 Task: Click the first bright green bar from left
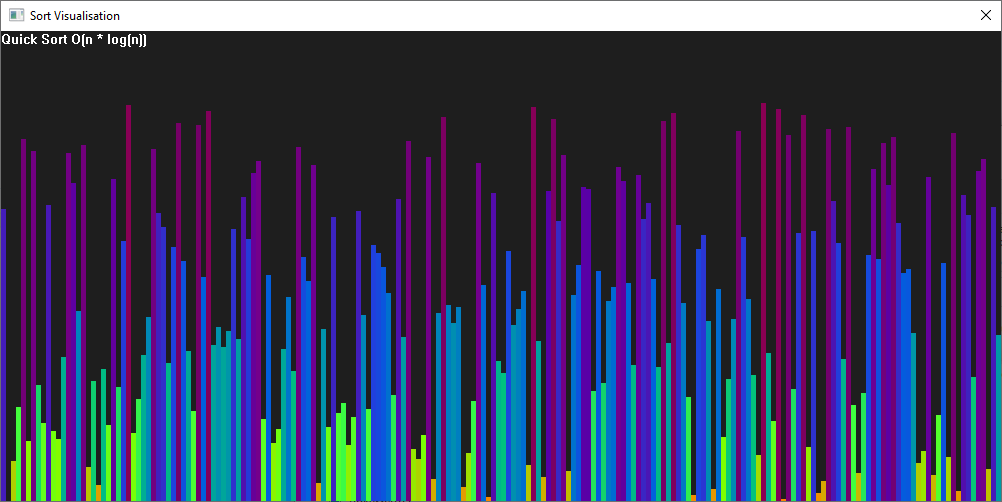coord(18,450)
